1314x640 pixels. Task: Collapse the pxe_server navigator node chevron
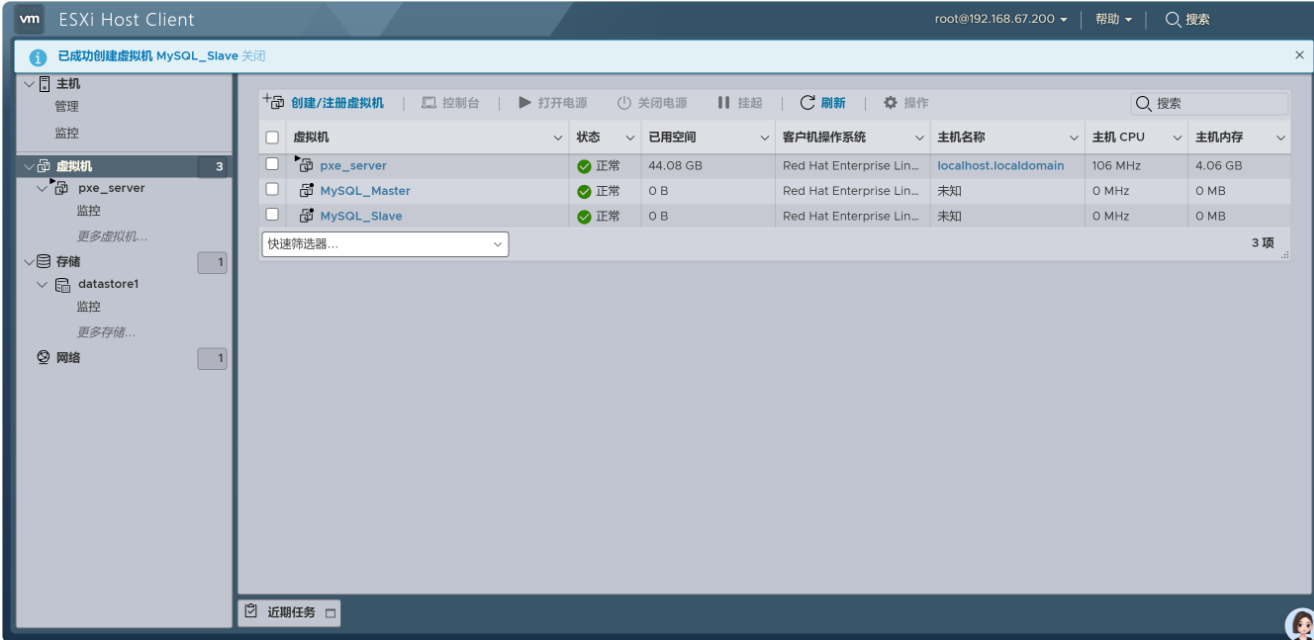click(42, 188)
